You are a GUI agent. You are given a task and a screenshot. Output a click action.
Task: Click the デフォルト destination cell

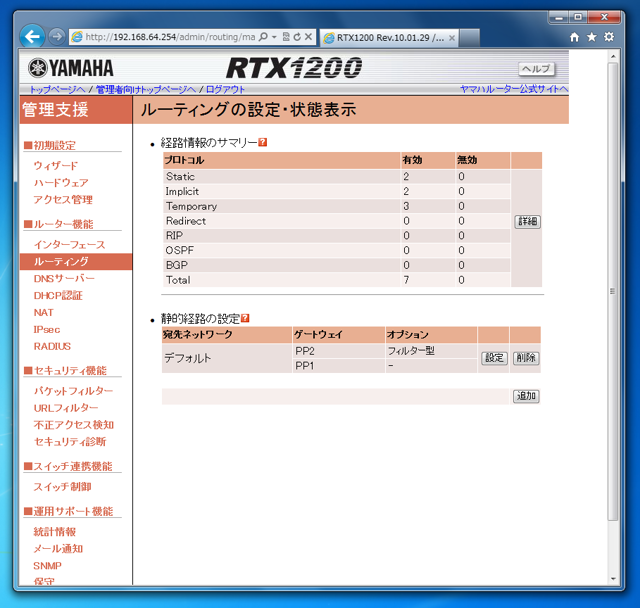pos(227,358)
